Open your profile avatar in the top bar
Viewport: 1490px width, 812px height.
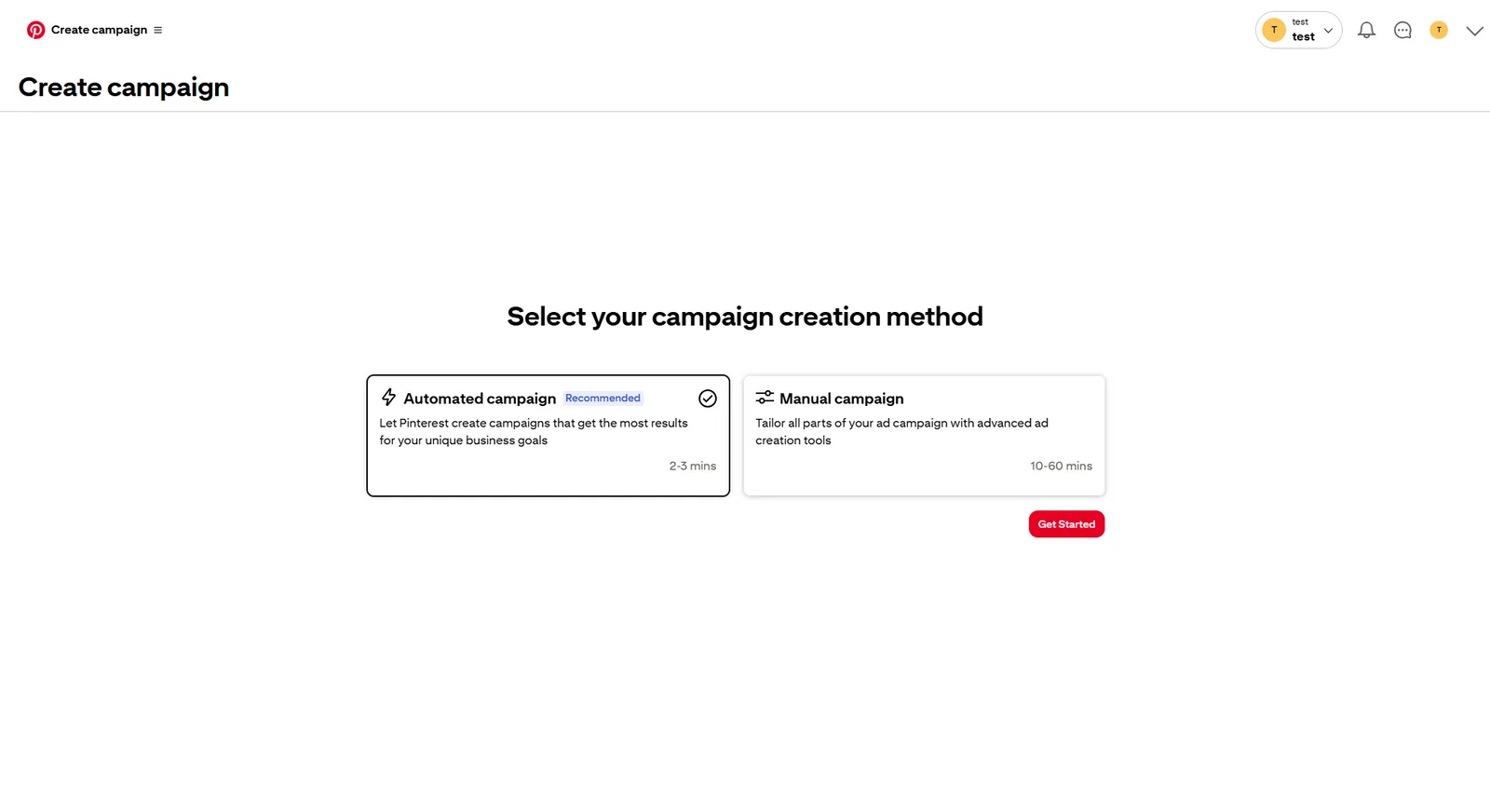[x=1439, y=29]
